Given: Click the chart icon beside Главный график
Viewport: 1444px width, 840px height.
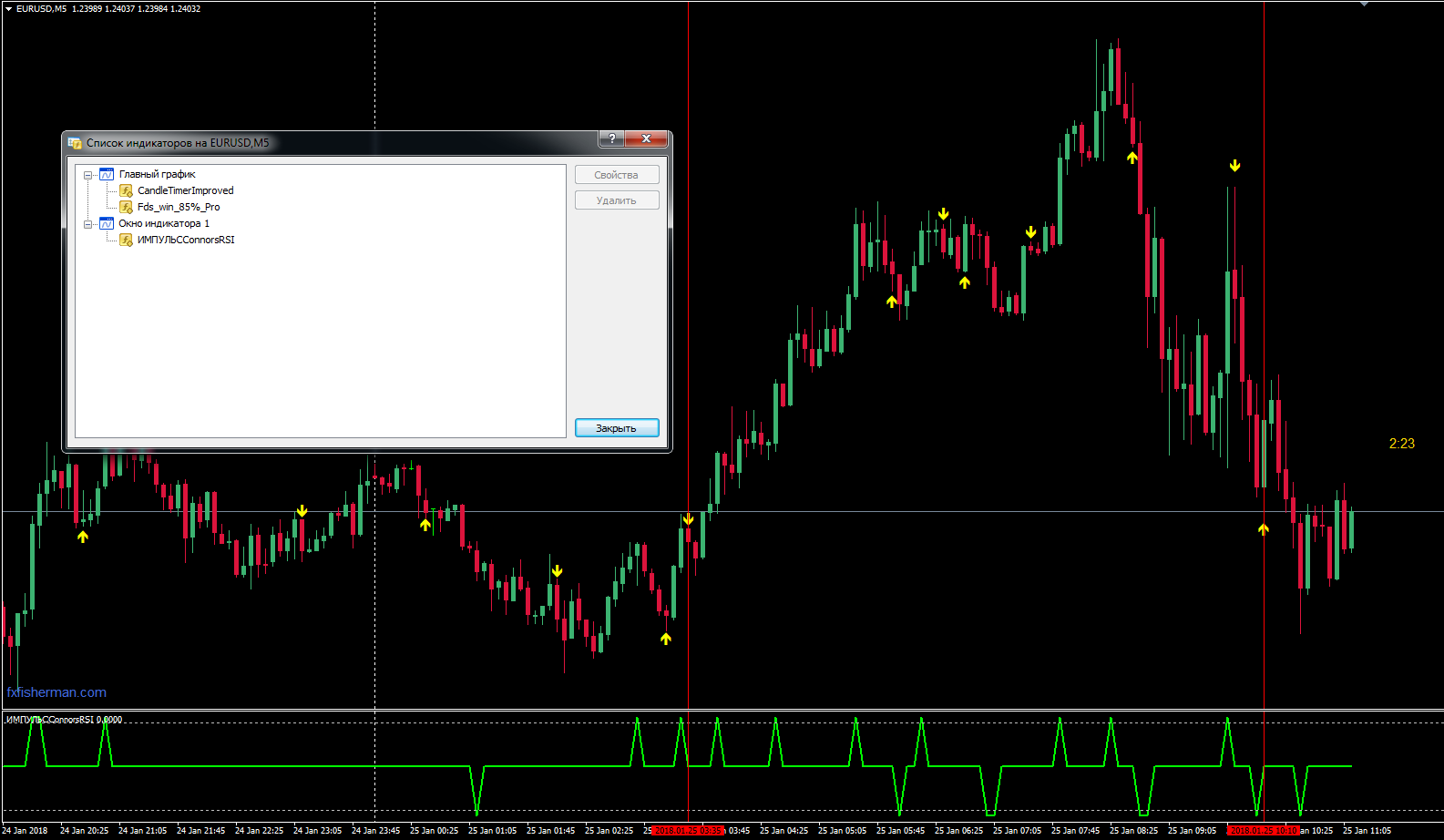Looking at the screenshot, I should 107,174.
